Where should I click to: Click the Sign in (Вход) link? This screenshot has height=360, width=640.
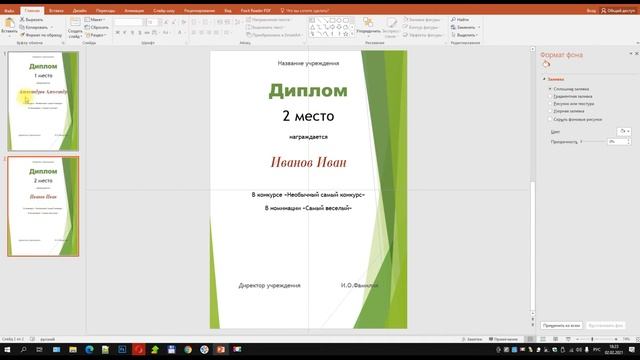(591, 11)
